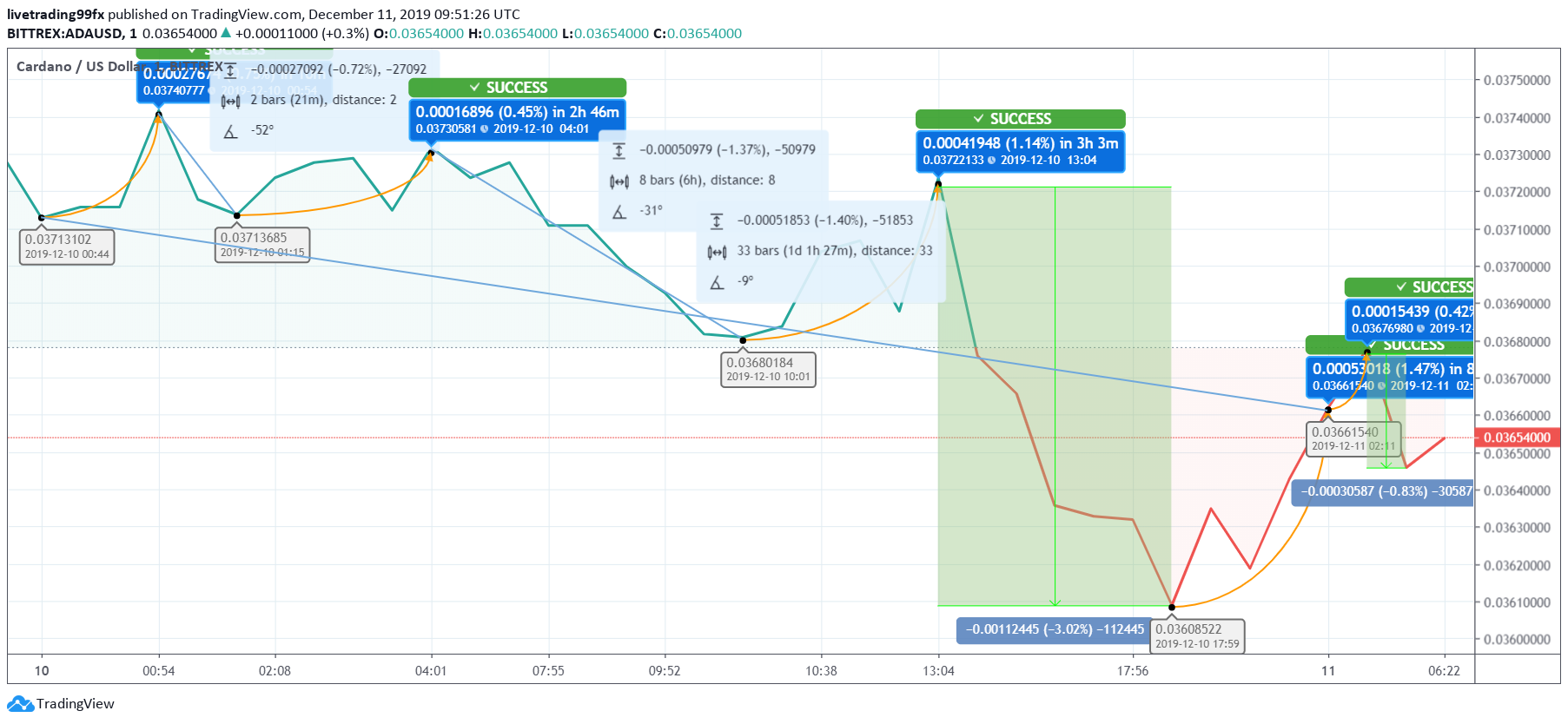Select the SUCCESS banner above 0.00015439

click(1409, 287)
